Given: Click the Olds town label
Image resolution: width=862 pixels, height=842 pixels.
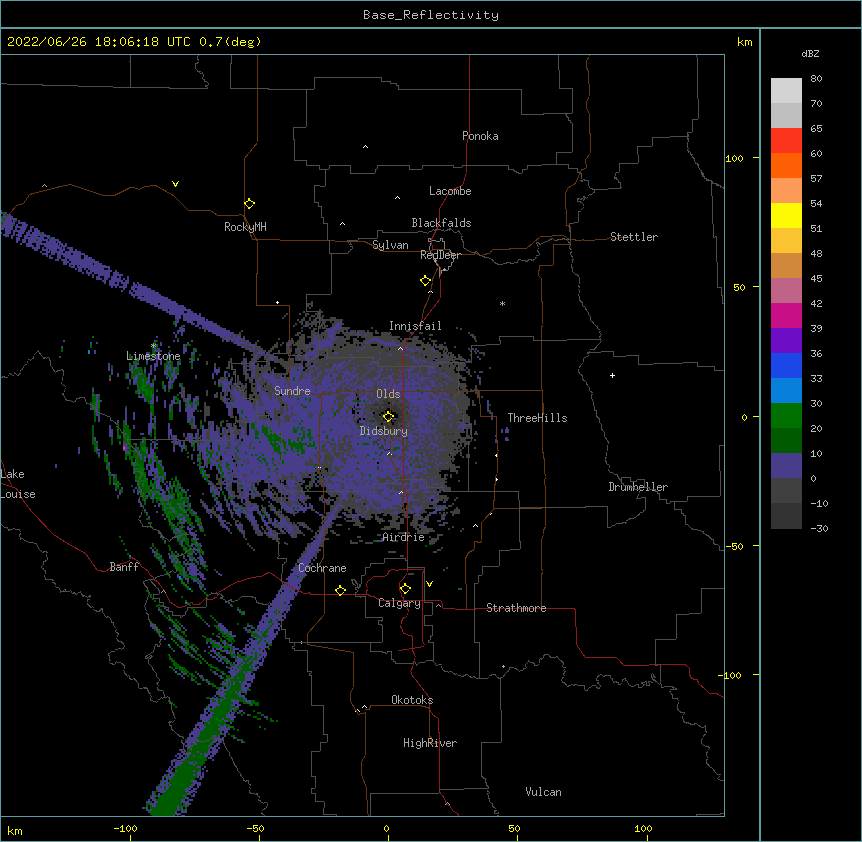Looking at the screenshot, I should (x=388, y=394).
